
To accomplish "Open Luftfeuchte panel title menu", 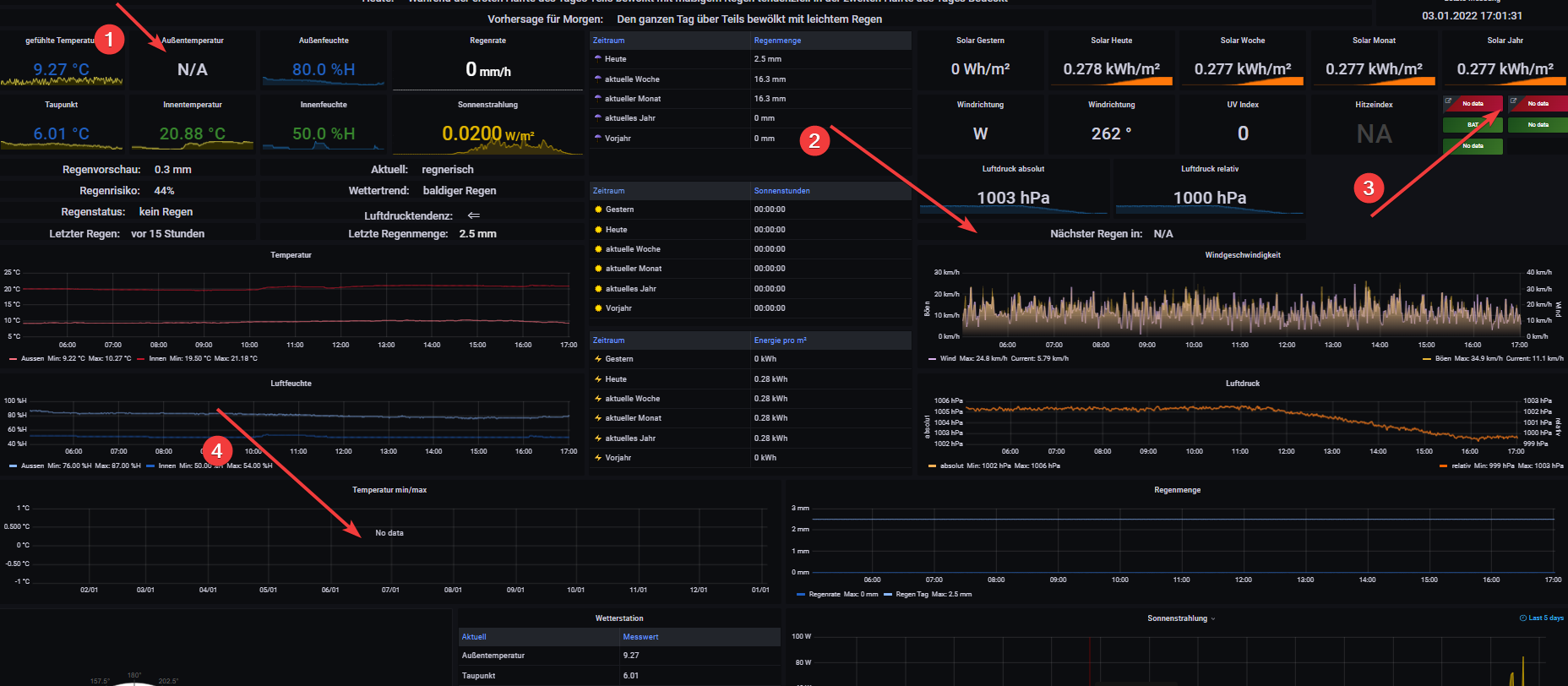I will pyautogui.click(x=291, y=384).
